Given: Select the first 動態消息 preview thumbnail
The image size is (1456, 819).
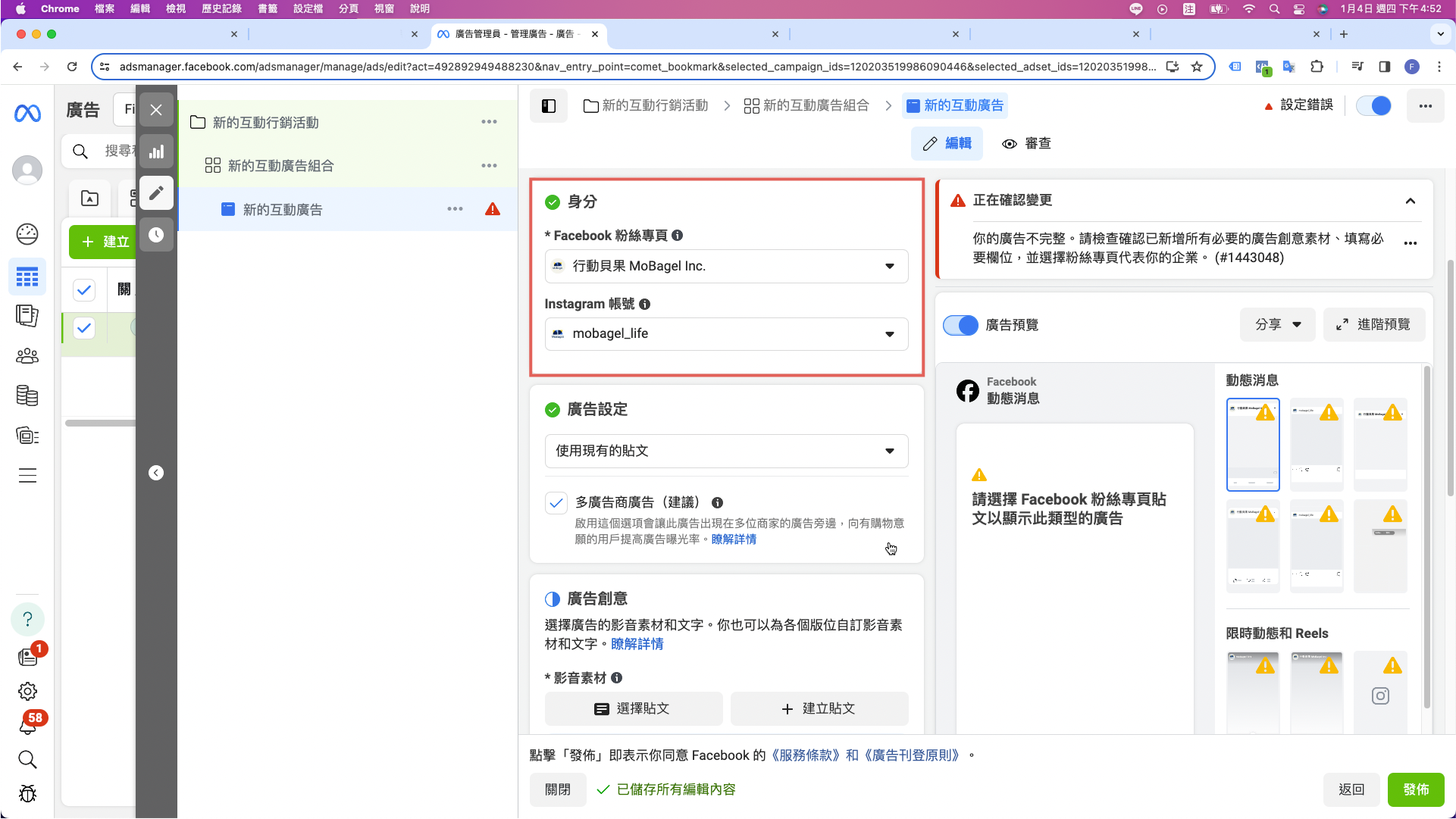Looking at the screenshot, I should pos(1253,445).
